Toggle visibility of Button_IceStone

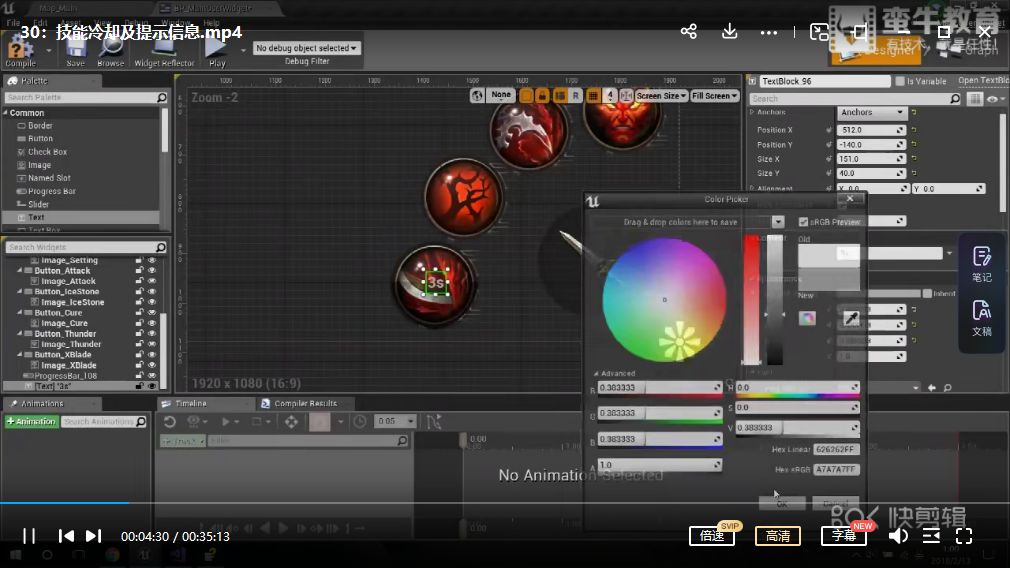click(x=152, y=292)
